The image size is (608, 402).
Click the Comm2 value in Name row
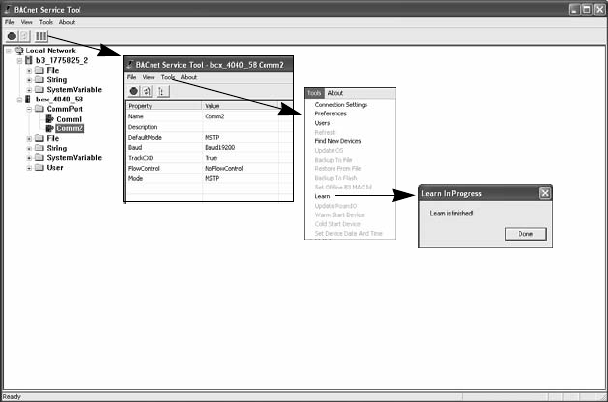[x=214, y=116]
